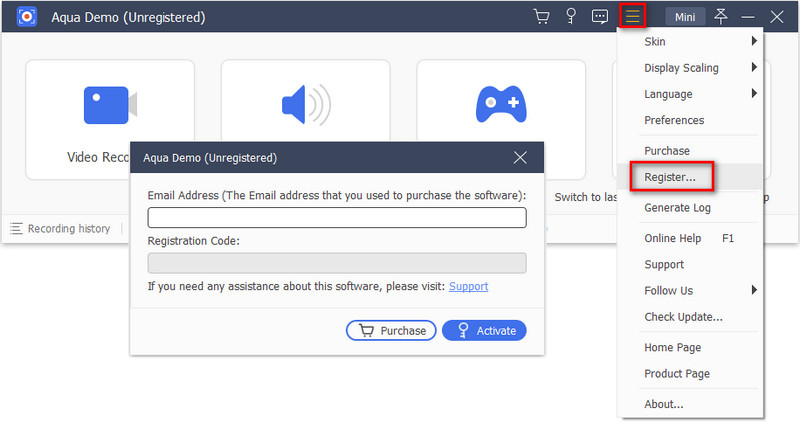Open the feedback chat bubble icon
The width and height of the screenshot is (800, 423).
click(599, 17)
